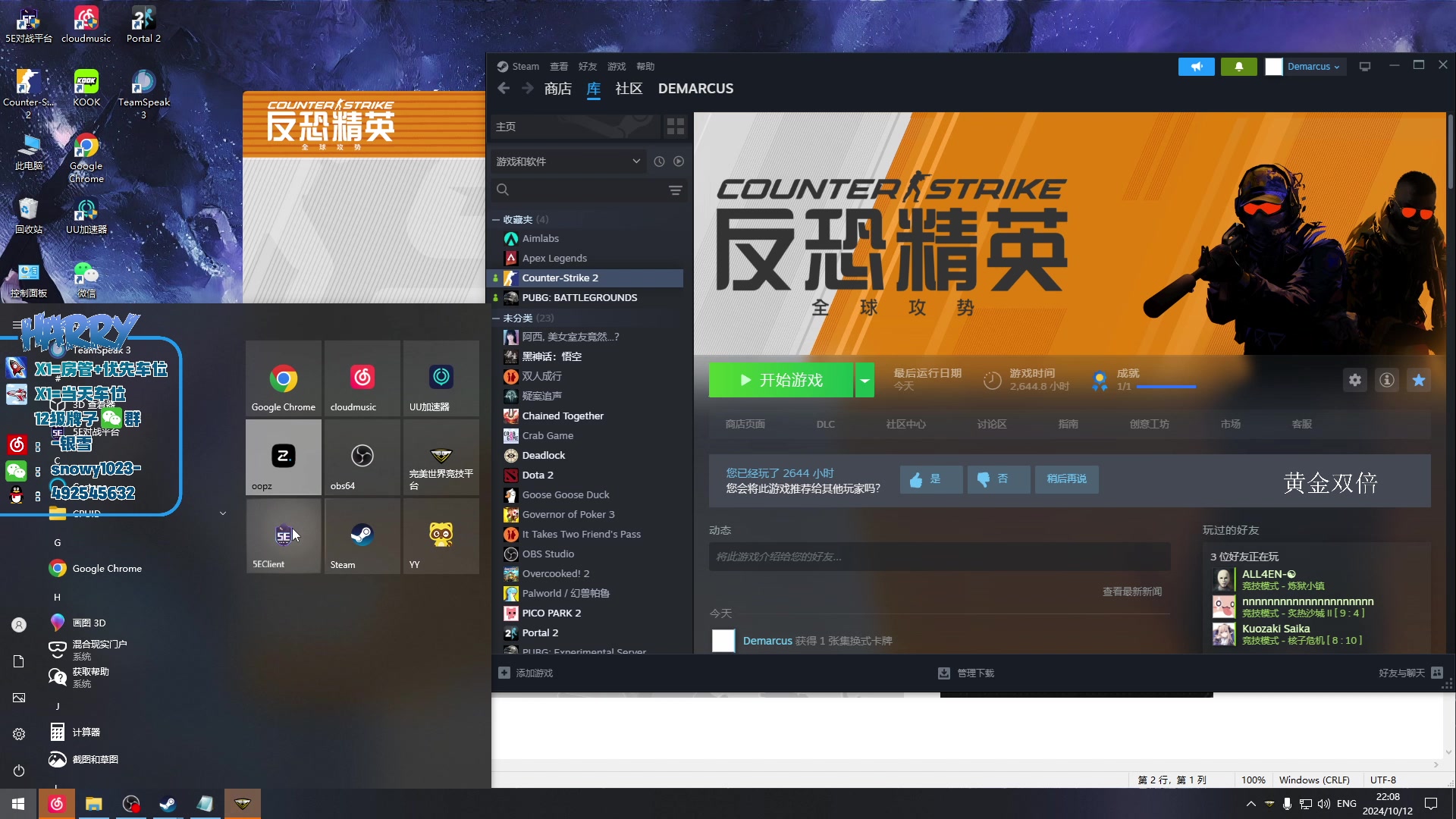1456x819 pixels.
Task: Open Steam notifications bell icon
Action: (x=1238, y=67)
